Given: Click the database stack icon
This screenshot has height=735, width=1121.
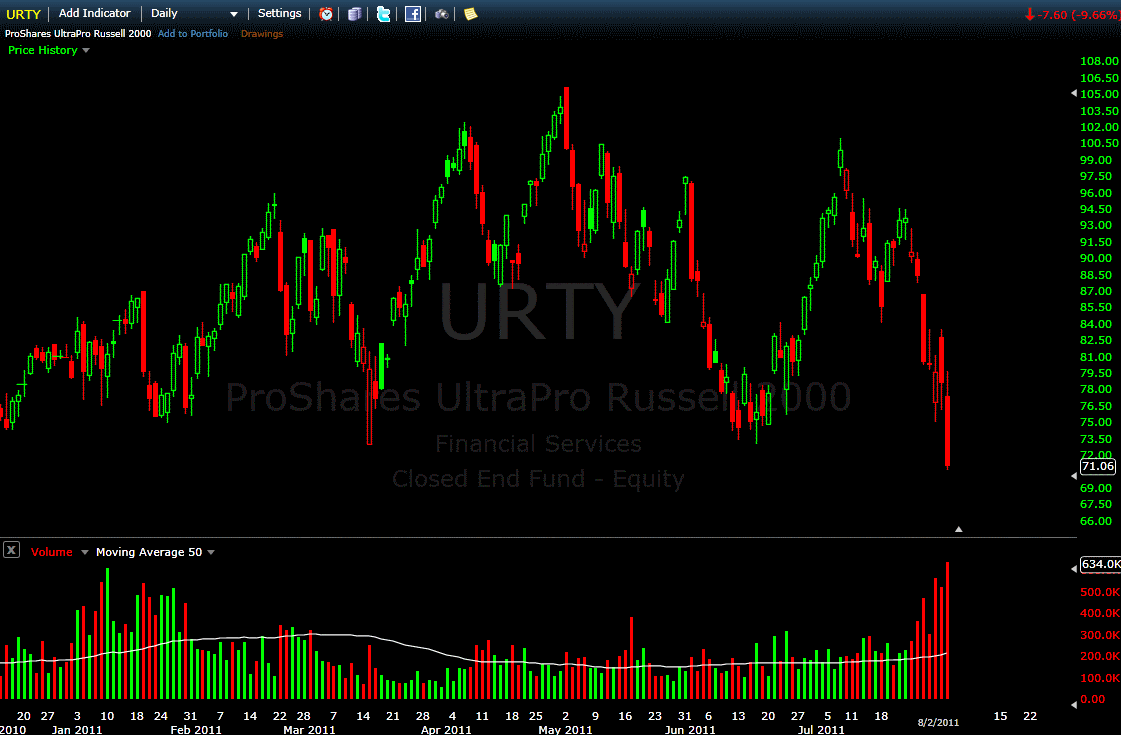Looking at the screenshot, I should coord(355,14).
